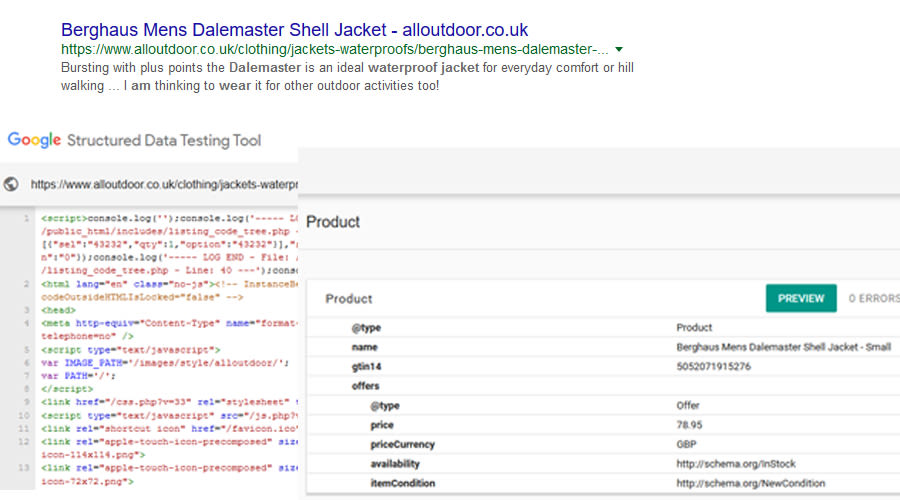Click the tested URL field
900x500 pixels.
(164, 184)
